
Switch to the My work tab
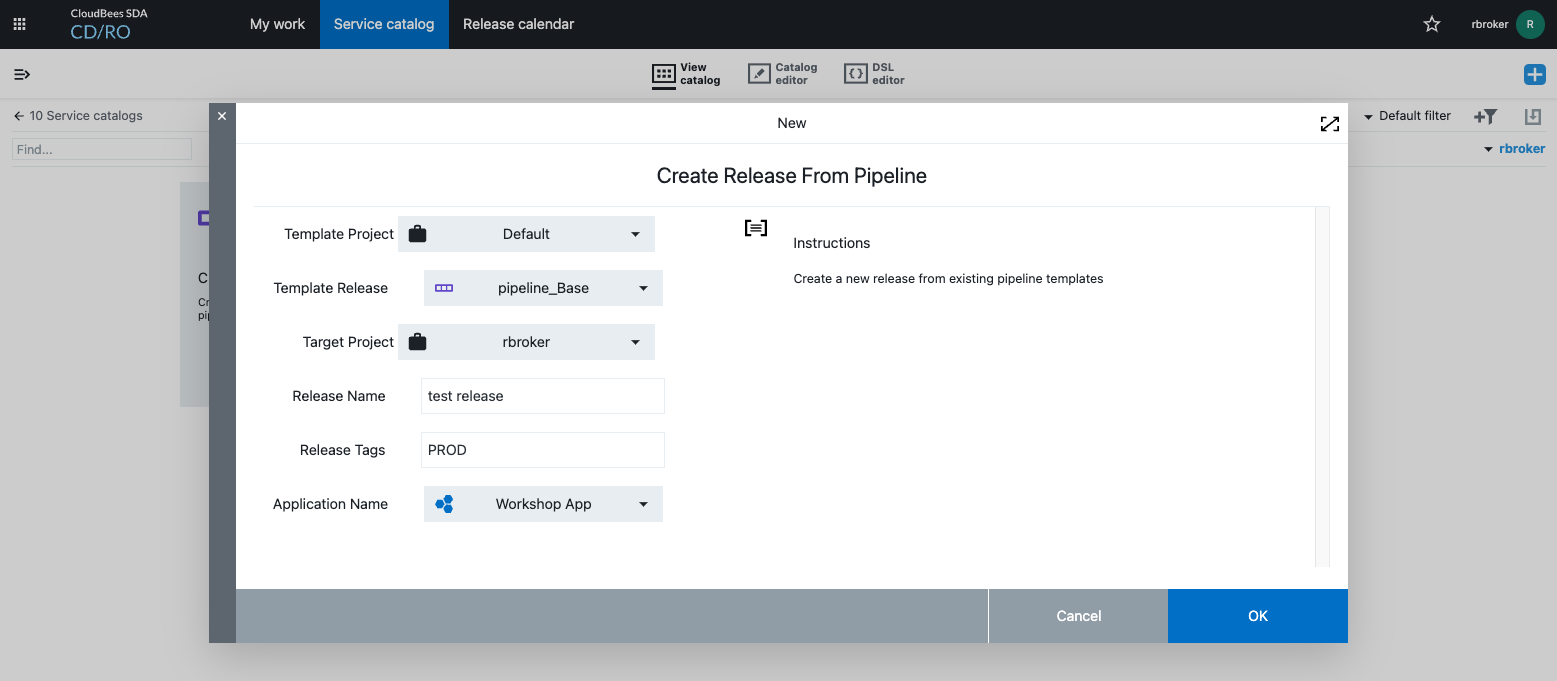pos(277,24)
